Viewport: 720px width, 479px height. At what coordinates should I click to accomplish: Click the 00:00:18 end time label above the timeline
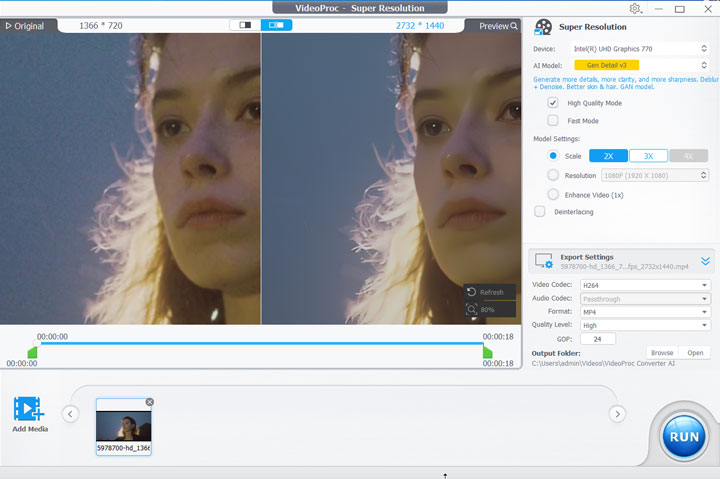point(498,337)
